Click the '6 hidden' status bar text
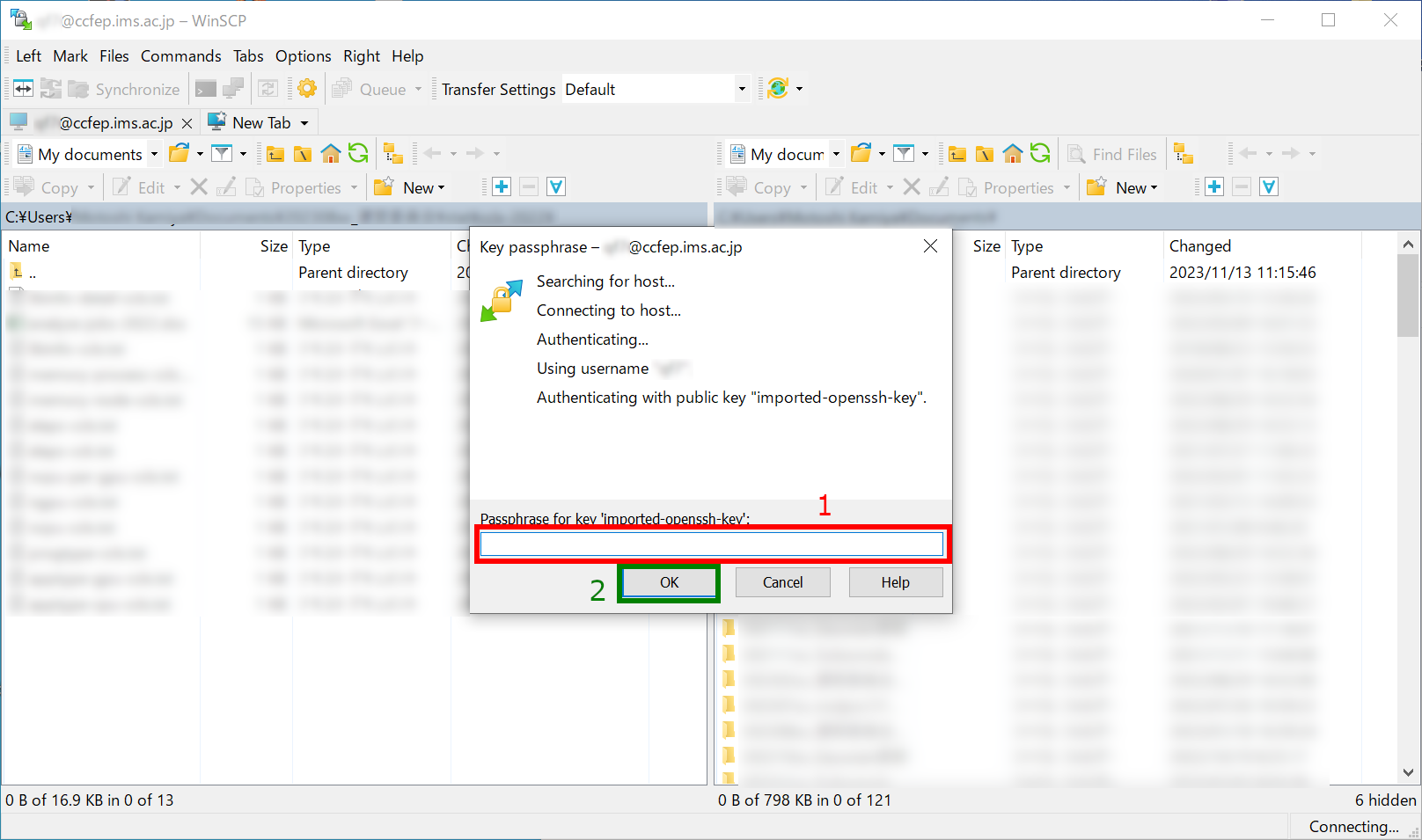Viewport: 1422px width, 840px height. coord(1385,800)
